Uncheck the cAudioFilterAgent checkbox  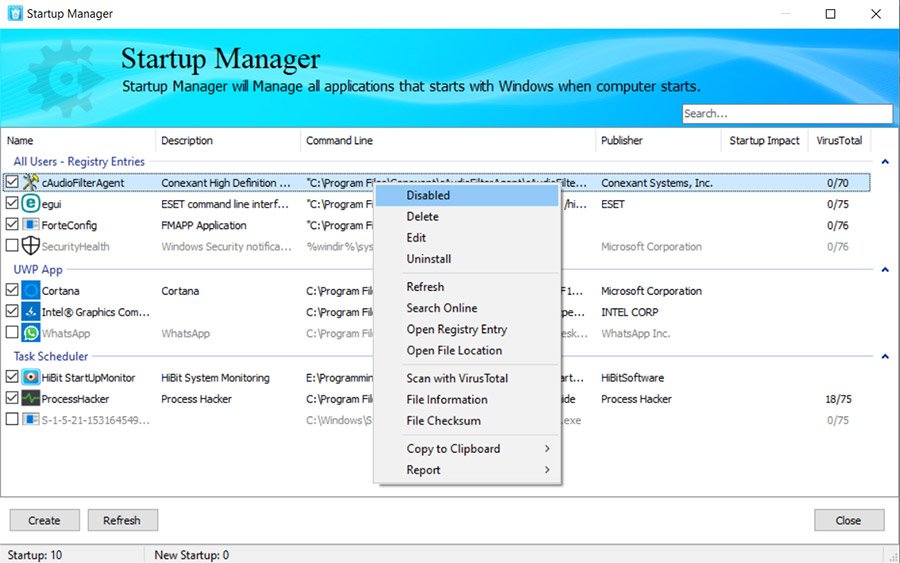point(11,182)
